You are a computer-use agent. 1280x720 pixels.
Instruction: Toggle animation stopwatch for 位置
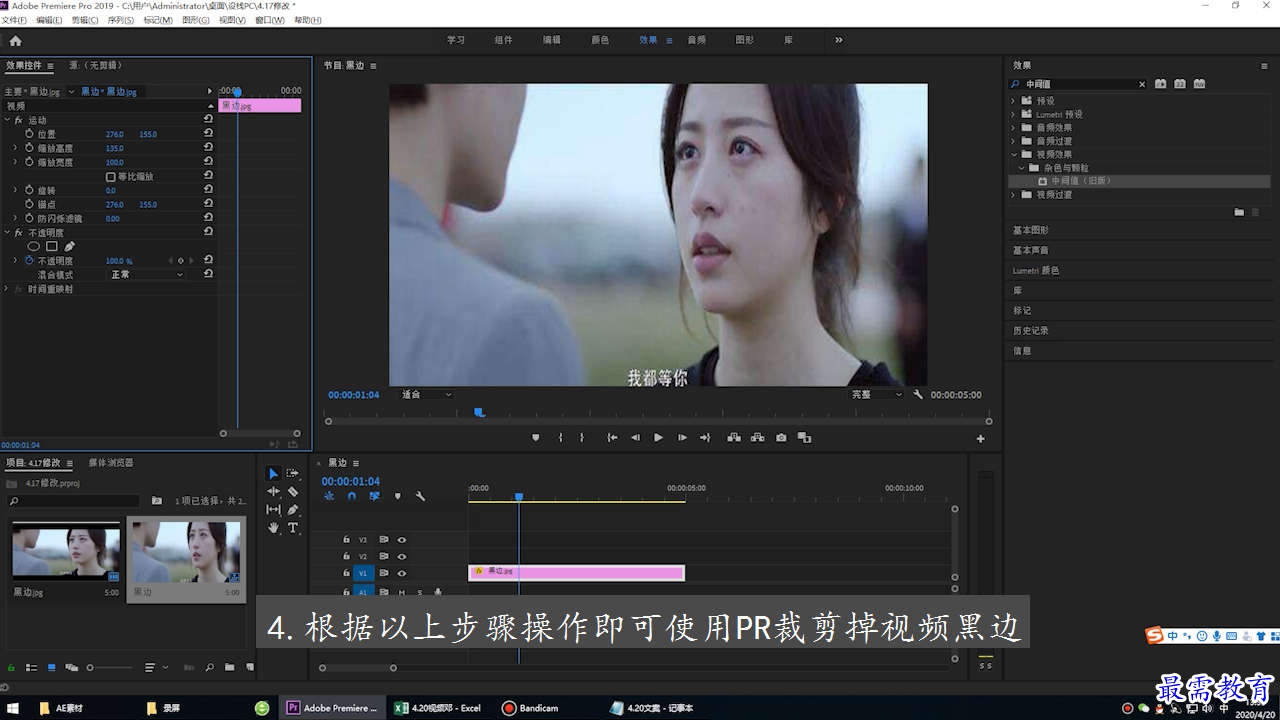pyautogui.click(x=29, y=133)
